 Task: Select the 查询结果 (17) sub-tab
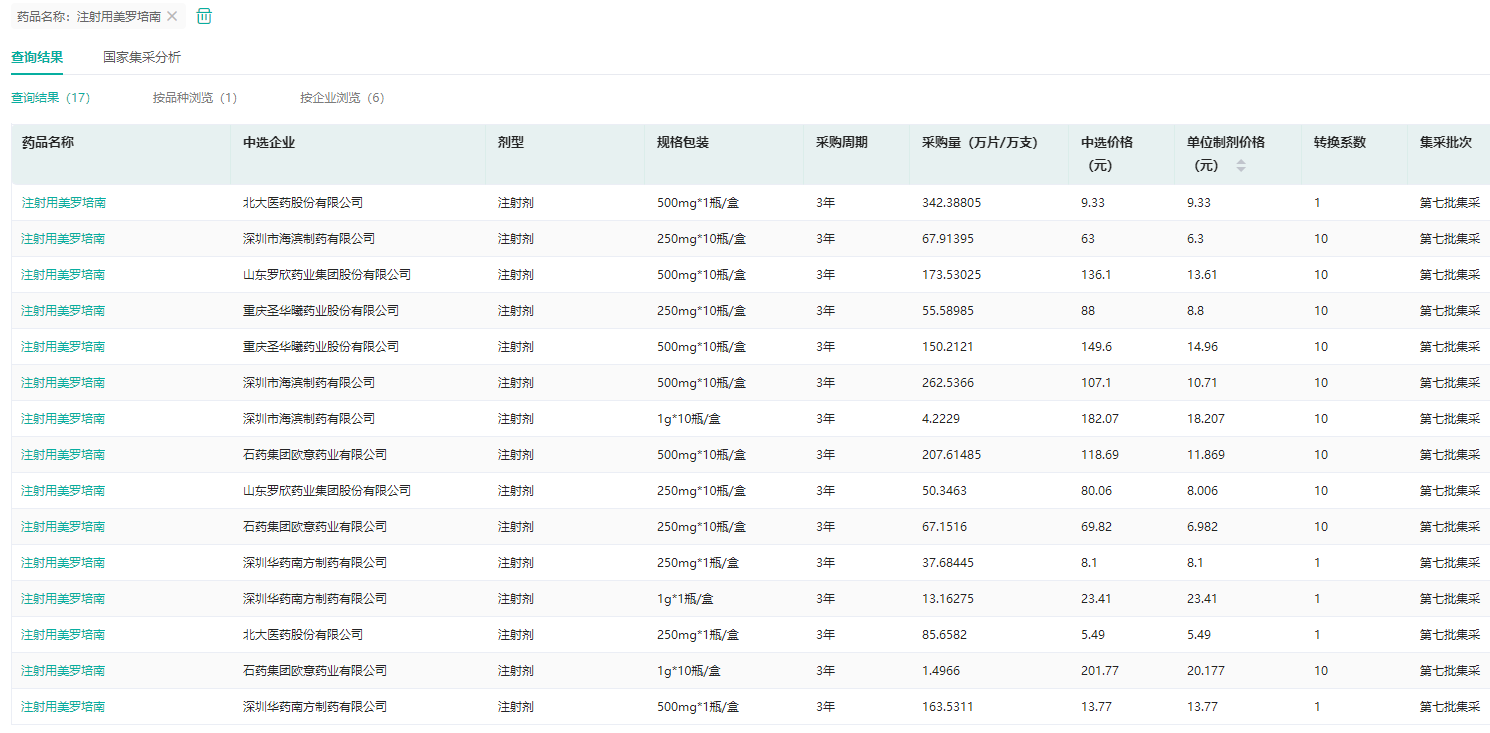[x=51, y=98]
